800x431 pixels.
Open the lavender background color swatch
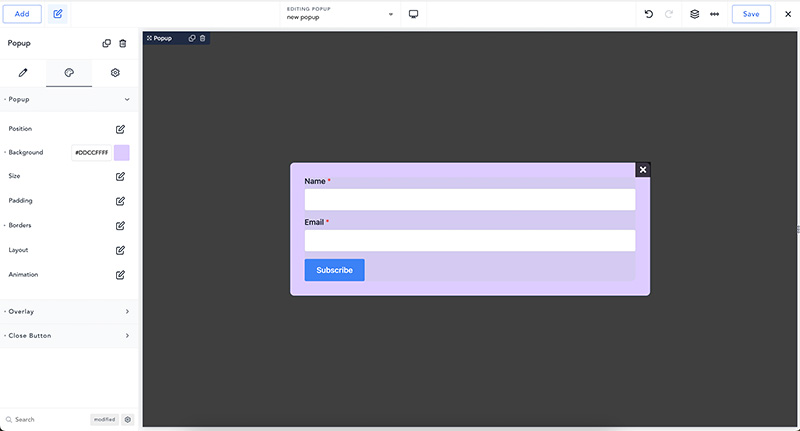(121, 153)
